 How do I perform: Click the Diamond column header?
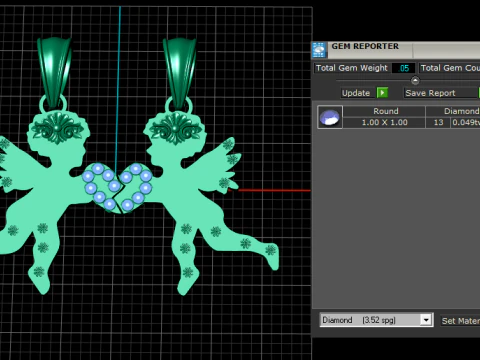(x=453, y=111)
